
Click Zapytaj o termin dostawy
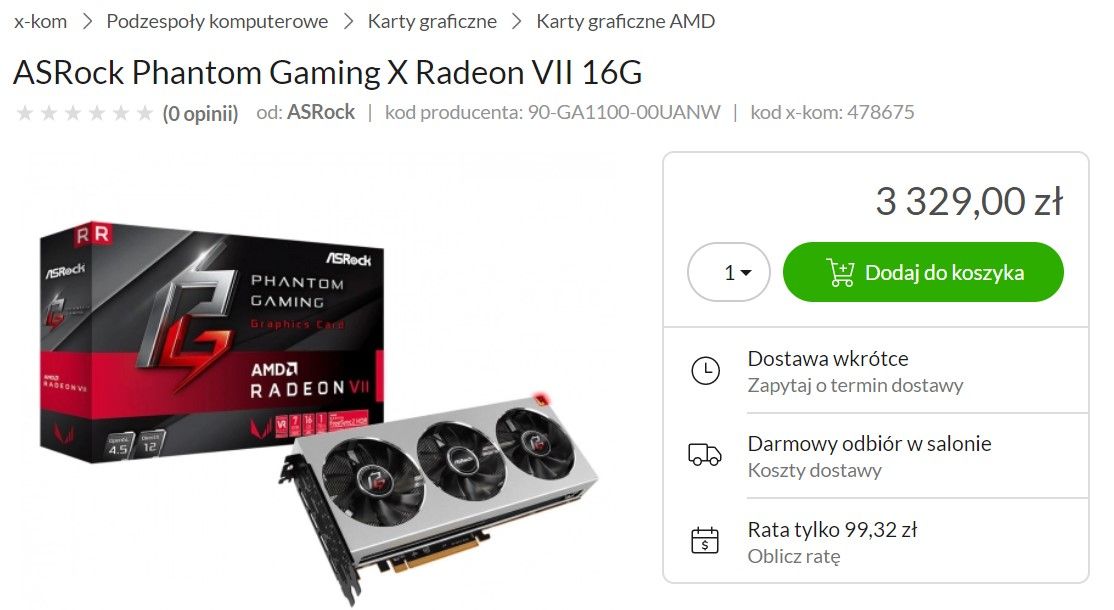(855, 386)
